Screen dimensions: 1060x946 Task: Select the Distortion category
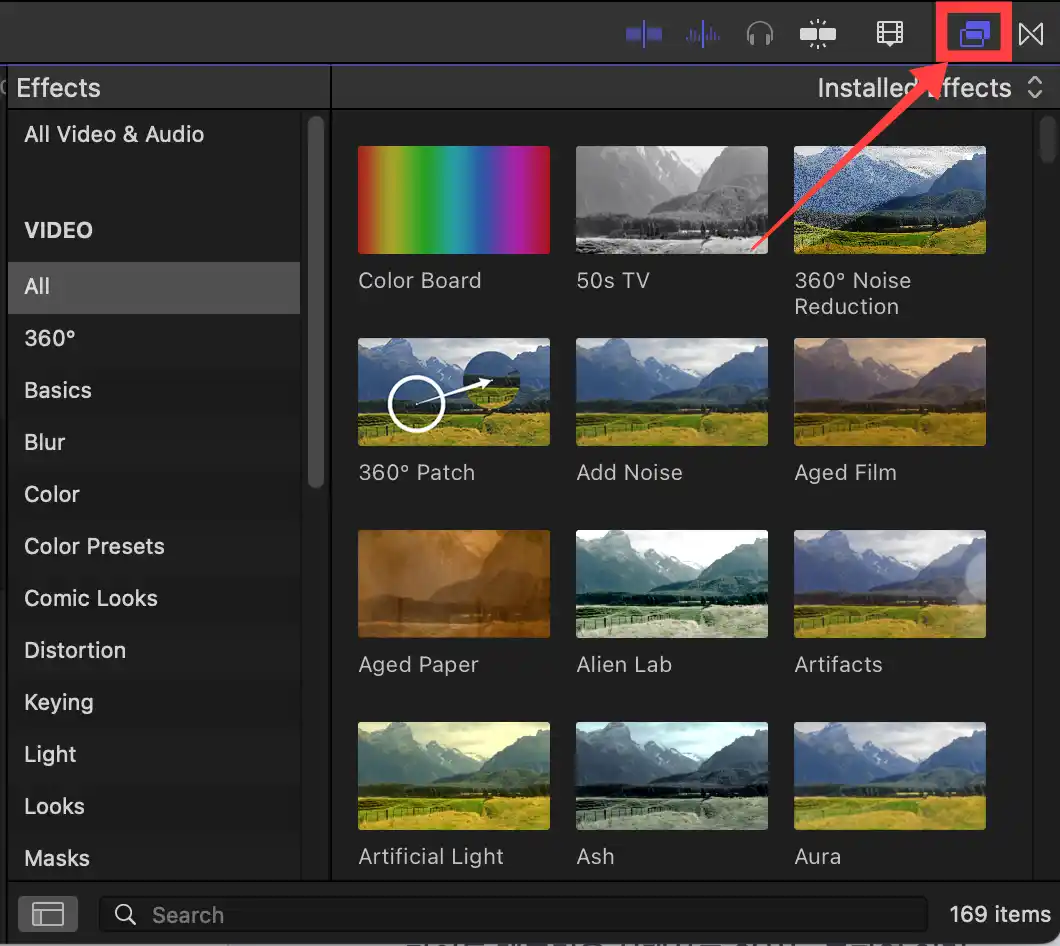coord(154,651)
